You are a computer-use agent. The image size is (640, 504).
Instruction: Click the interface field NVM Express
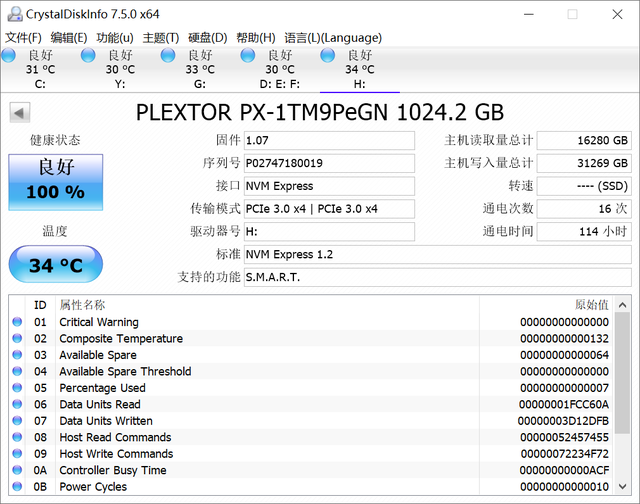(329, 186)
